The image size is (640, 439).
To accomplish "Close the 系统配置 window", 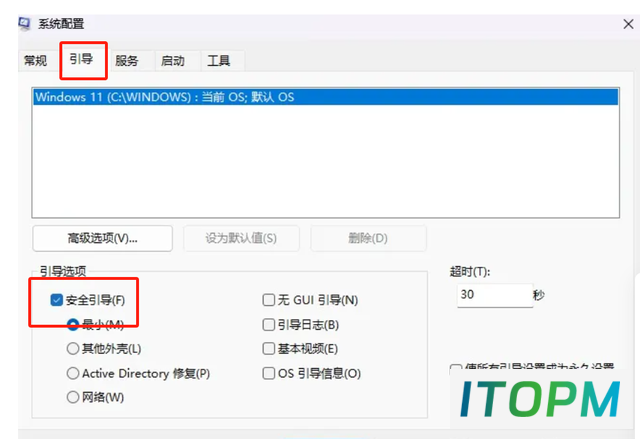I will click(628, 24).
